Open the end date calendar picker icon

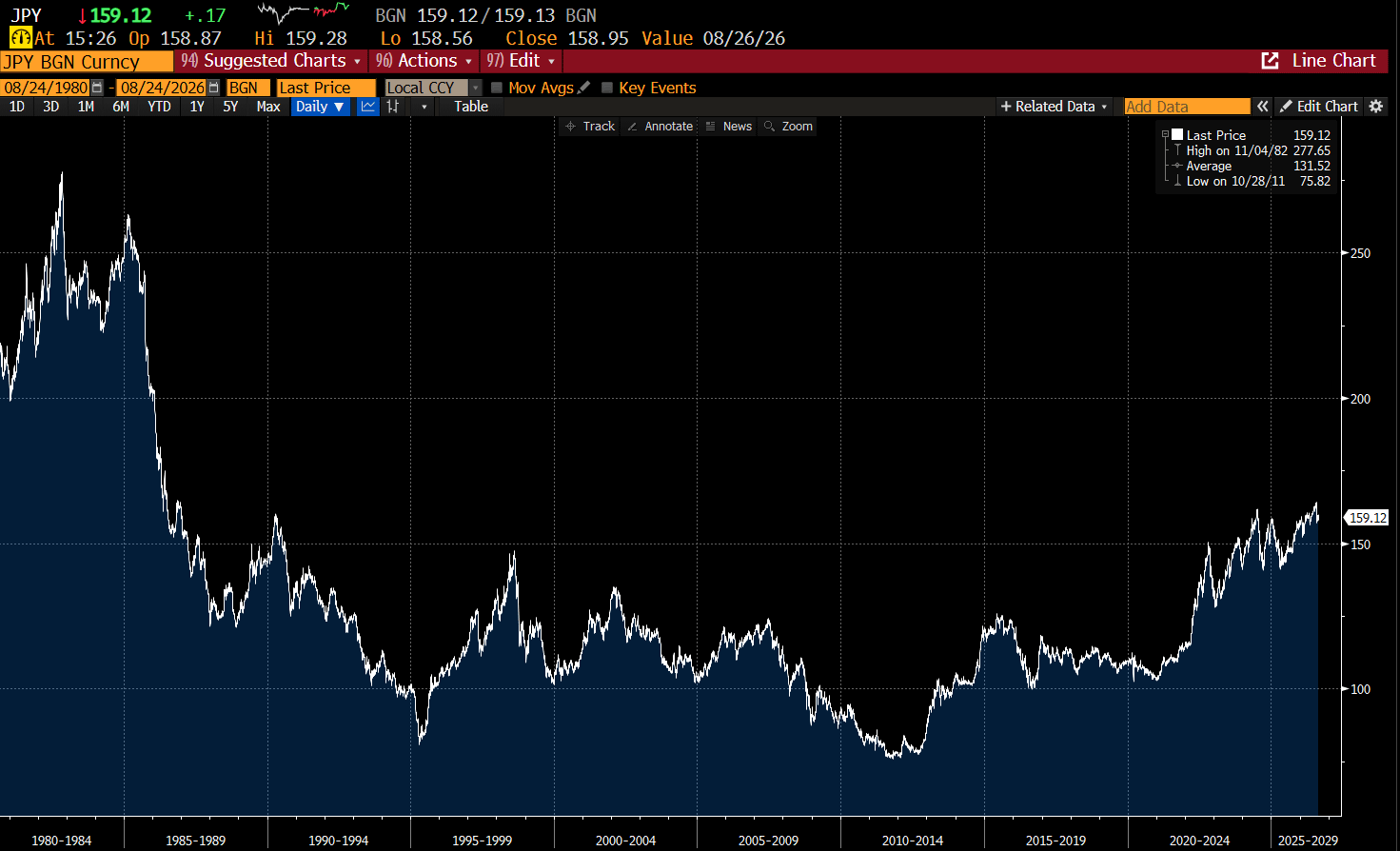(213, 88)
